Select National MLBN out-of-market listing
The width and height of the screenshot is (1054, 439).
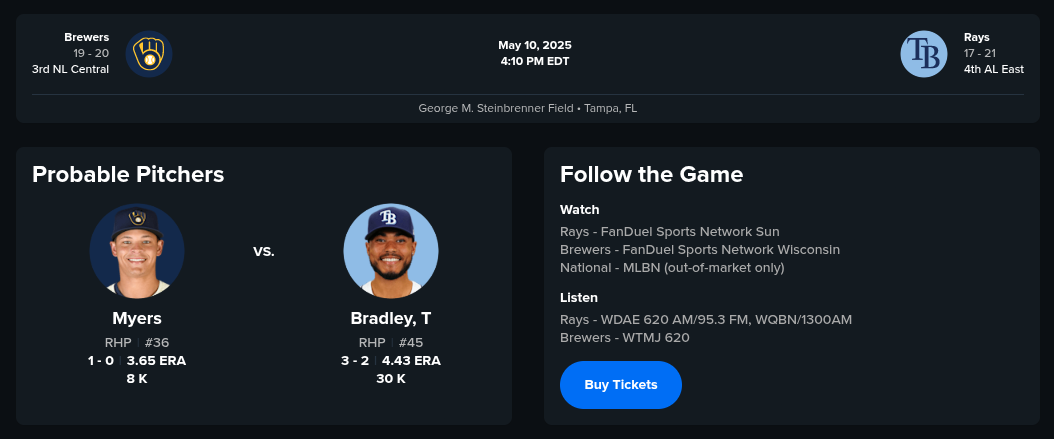click(672, 267)
